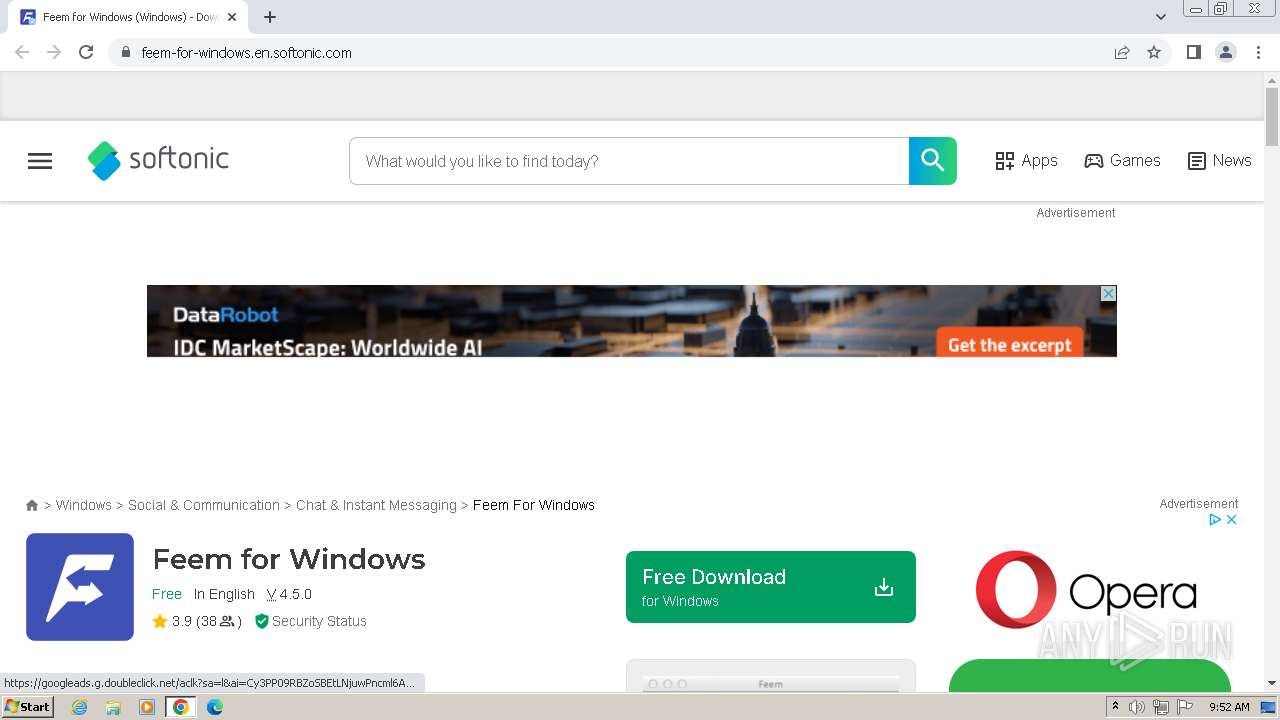The height and width of the screenshot is (720, 1280).
Task: Open a new tab
Action: 270,17
